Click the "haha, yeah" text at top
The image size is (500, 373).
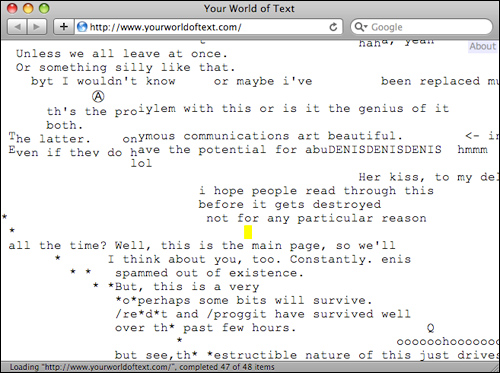pos(397,43)
